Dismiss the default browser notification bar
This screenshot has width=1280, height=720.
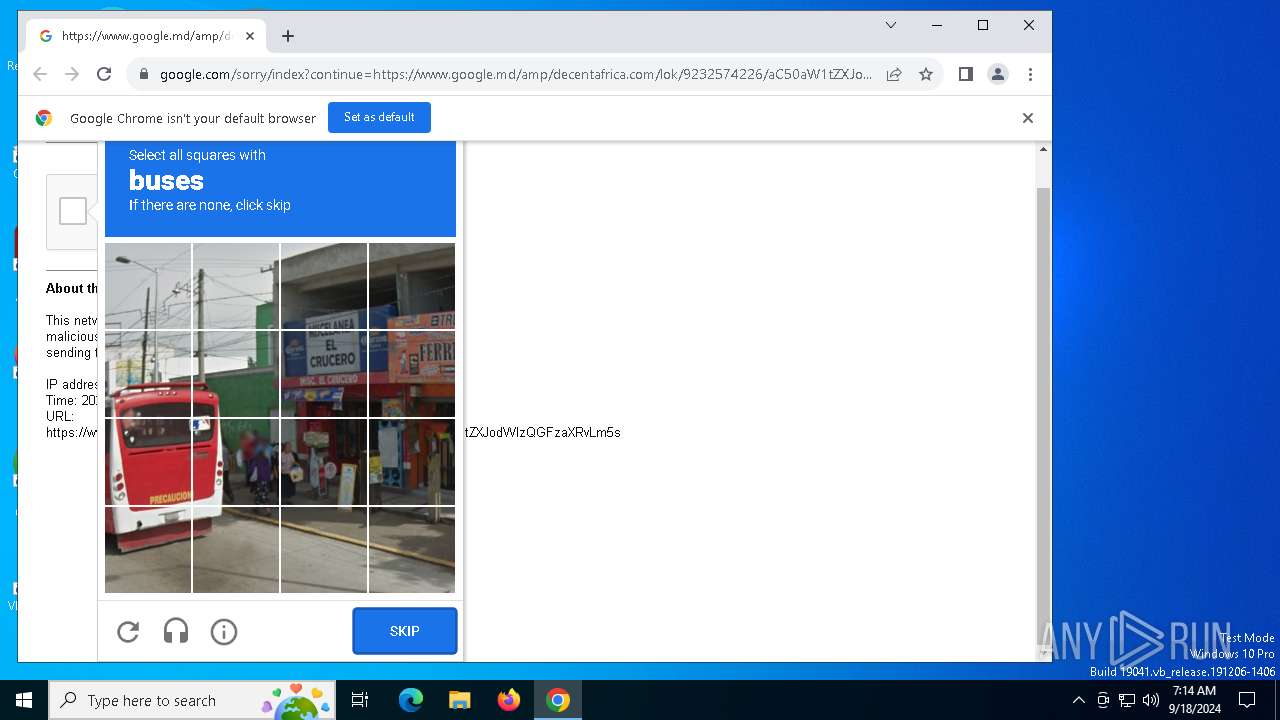click(1027, 118)
